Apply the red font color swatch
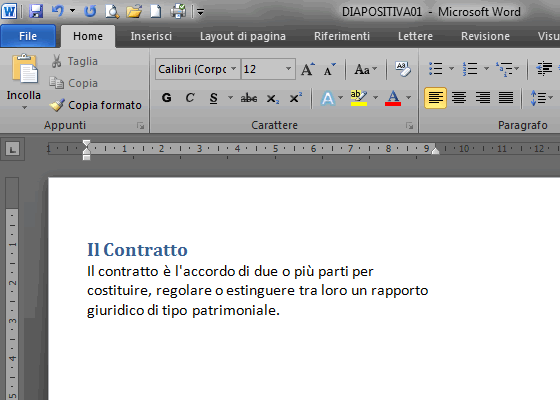 tap(393, 98)
